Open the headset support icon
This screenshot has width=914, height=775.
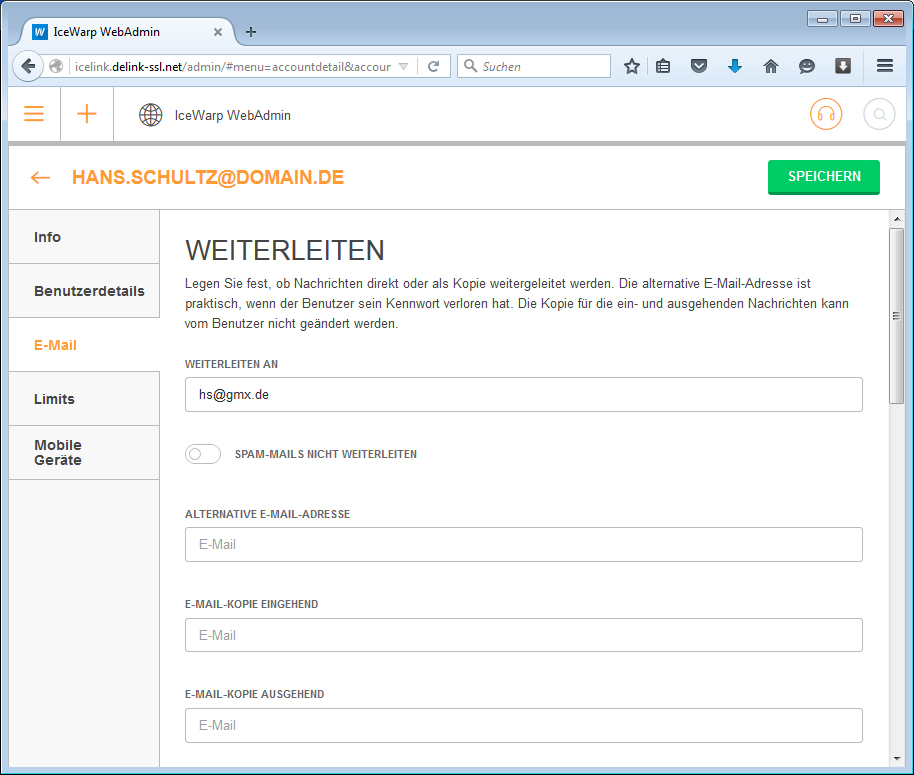pos(826,114)
